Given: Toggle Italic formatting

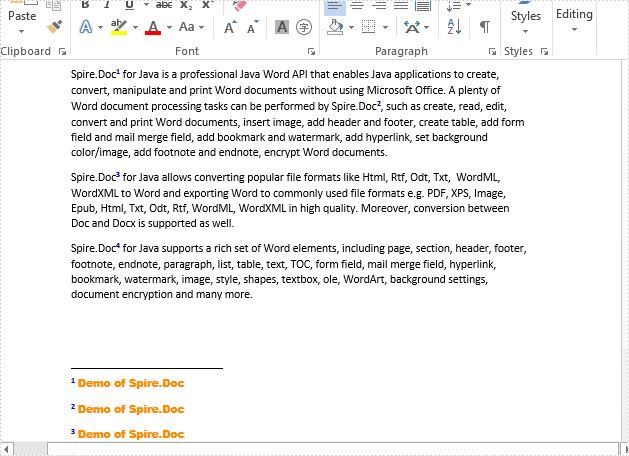Looking at the screenshot, I should (107, 5).
